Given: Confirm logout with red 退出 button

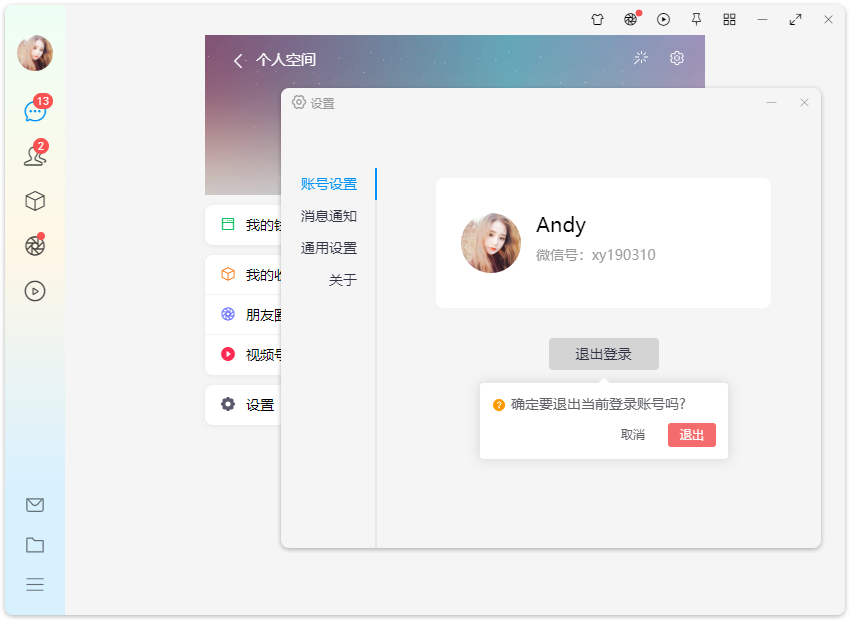Looking at the screenshot, I should coord(691,434).
